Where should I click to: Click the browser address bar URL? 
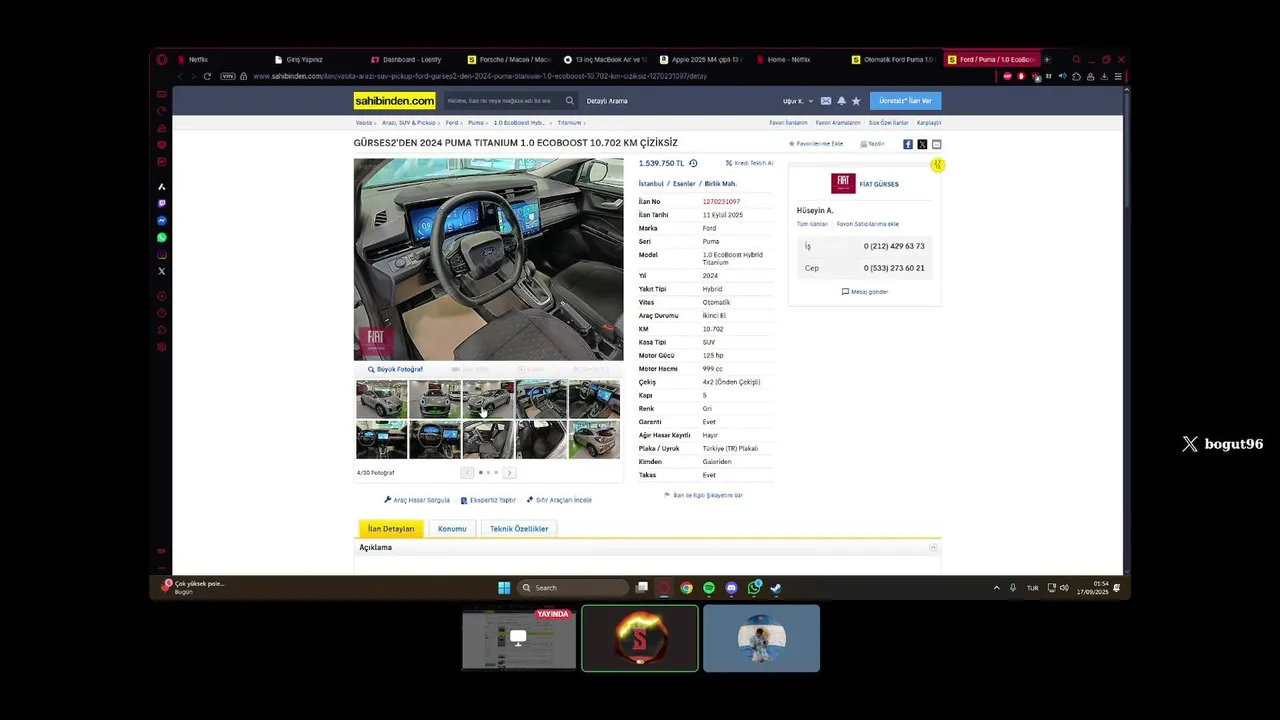pyautogui.click(x=480, y=76)
